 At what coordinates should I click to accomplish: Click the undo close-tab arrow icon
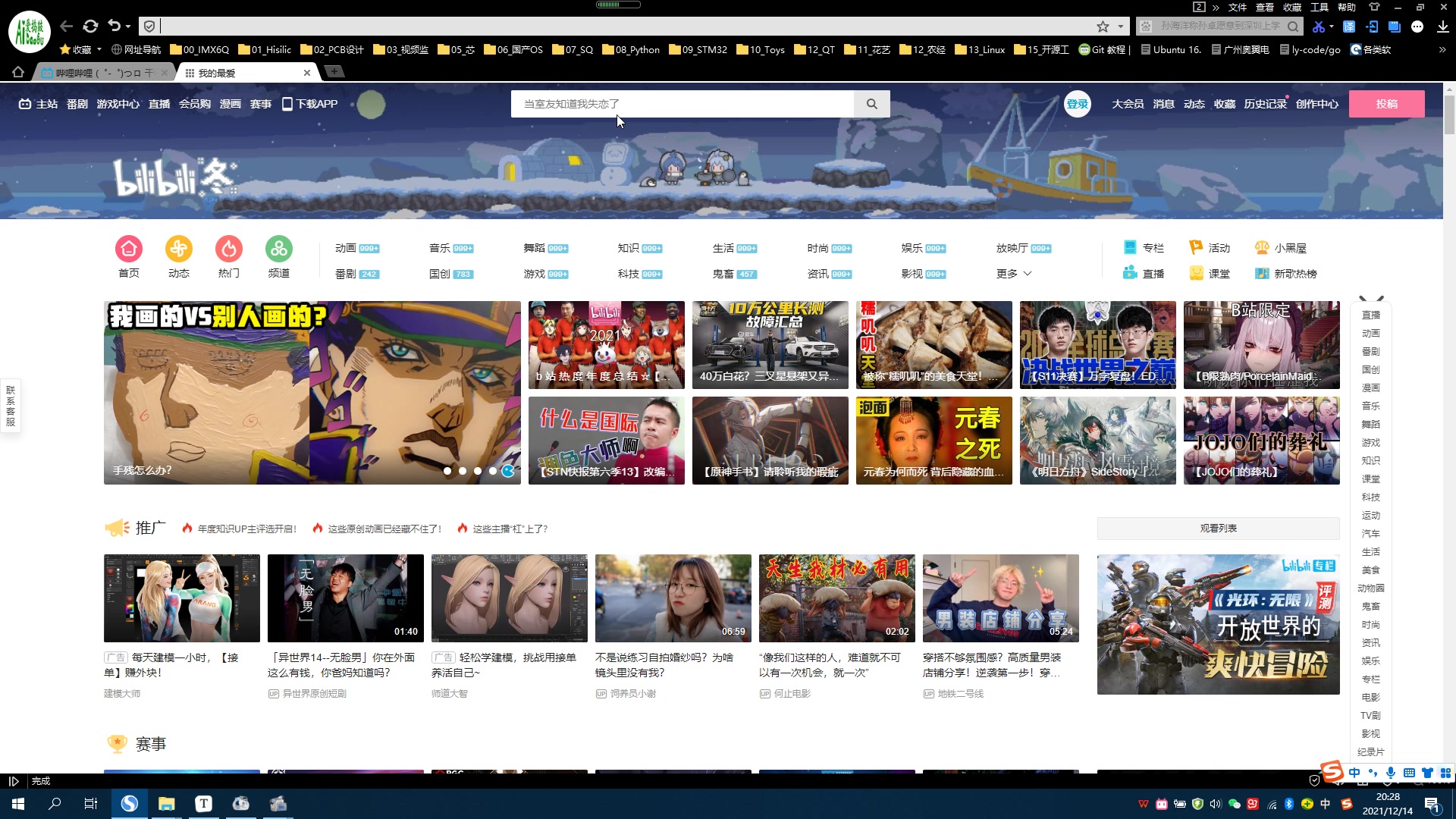(115, 26)
